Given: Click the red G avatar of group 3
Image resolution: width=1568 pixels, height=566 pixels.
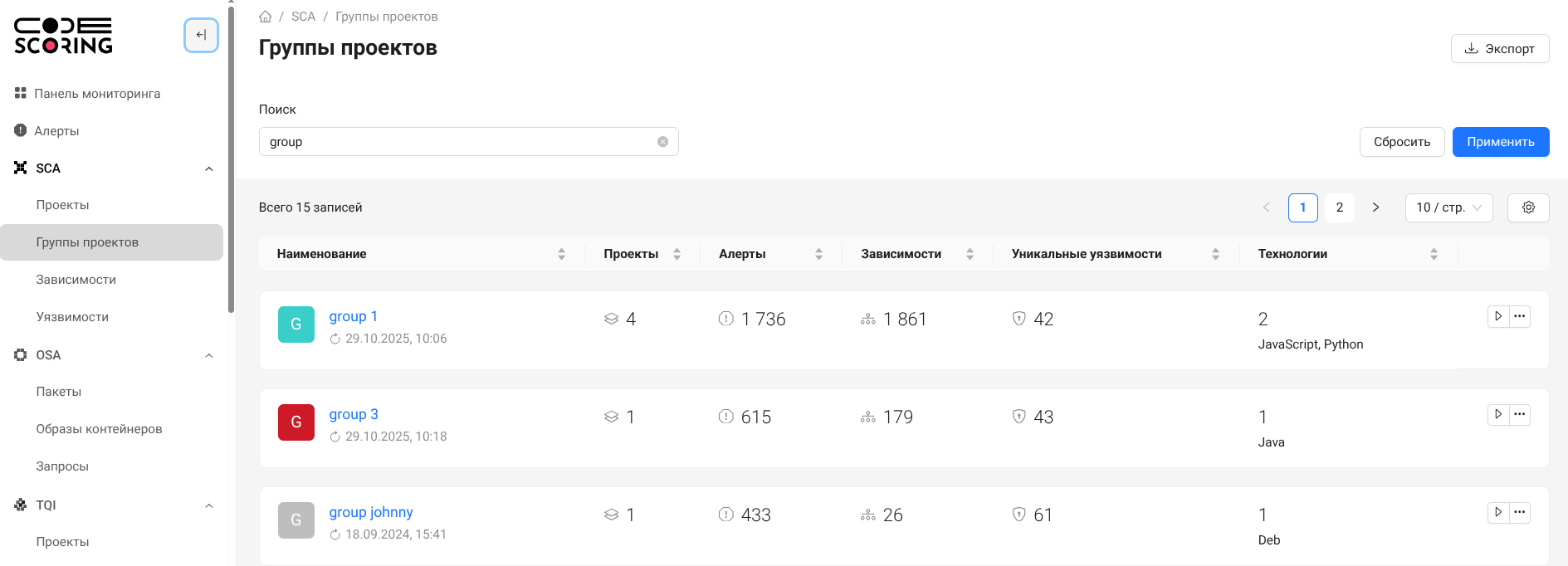Looking at the screenshot, I should point(296,422).
